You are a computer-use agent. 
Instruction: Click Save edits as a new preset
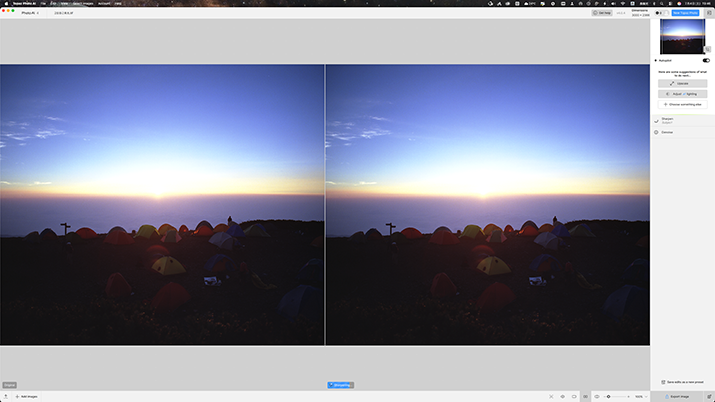(682, 382)
